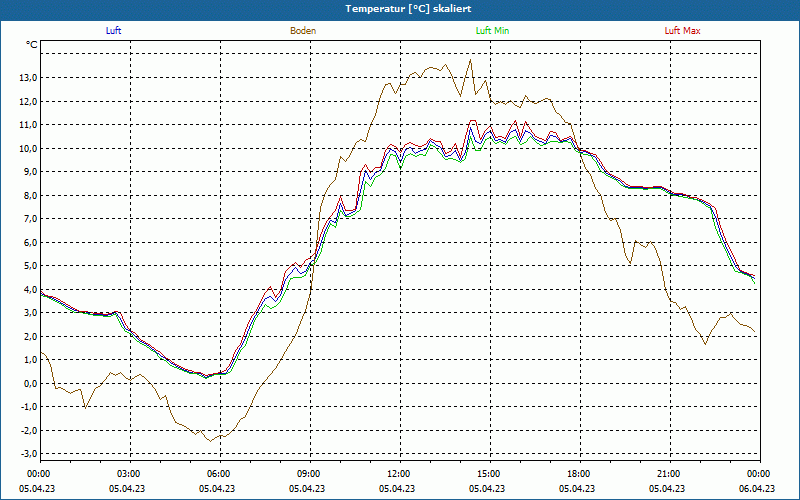Click the 6,0 y-axis value
Screen dimensions: 800x500
click(x=31, y=242)
